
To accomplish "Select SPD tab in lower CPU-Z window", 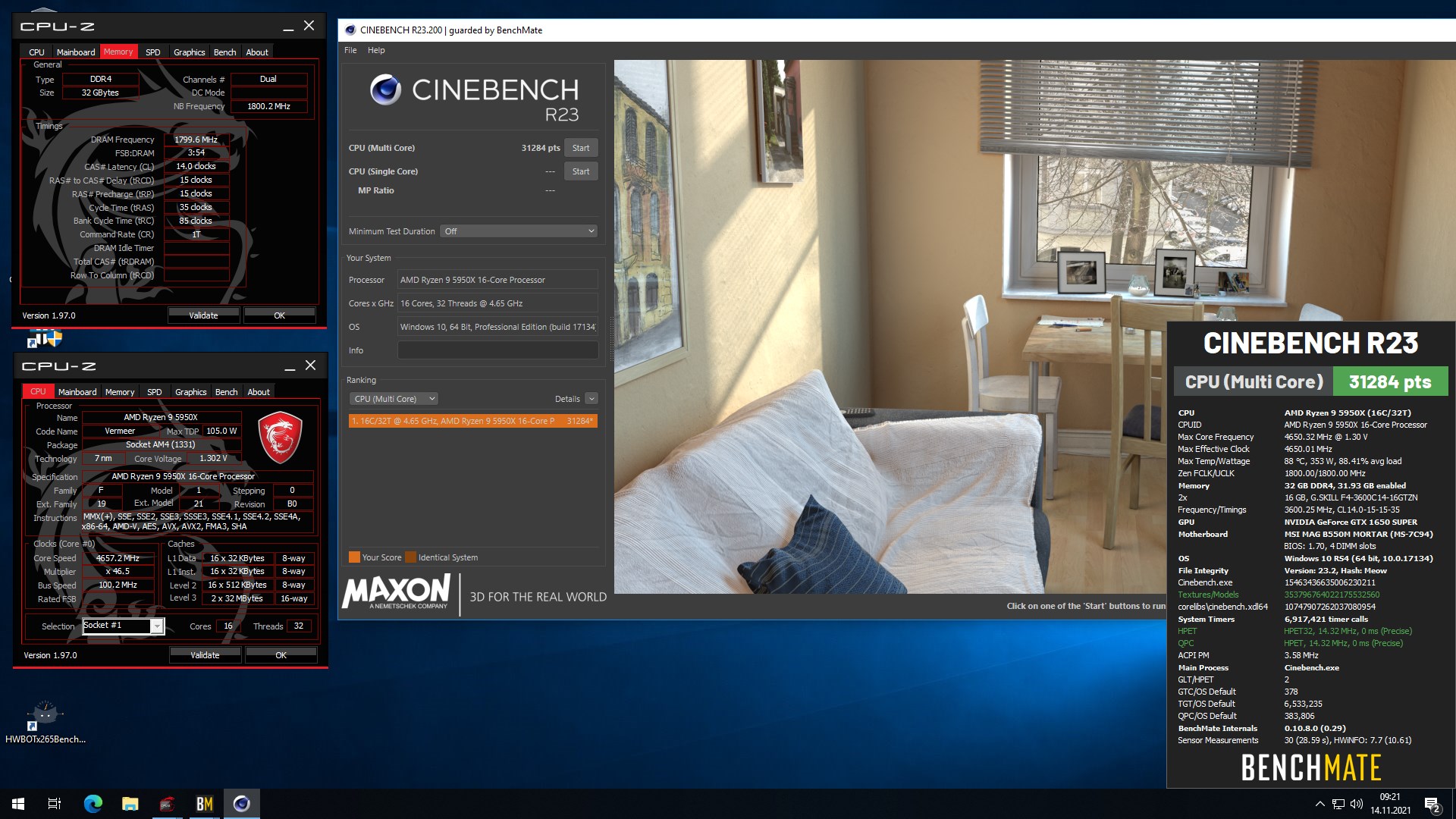I will (155, 392).
